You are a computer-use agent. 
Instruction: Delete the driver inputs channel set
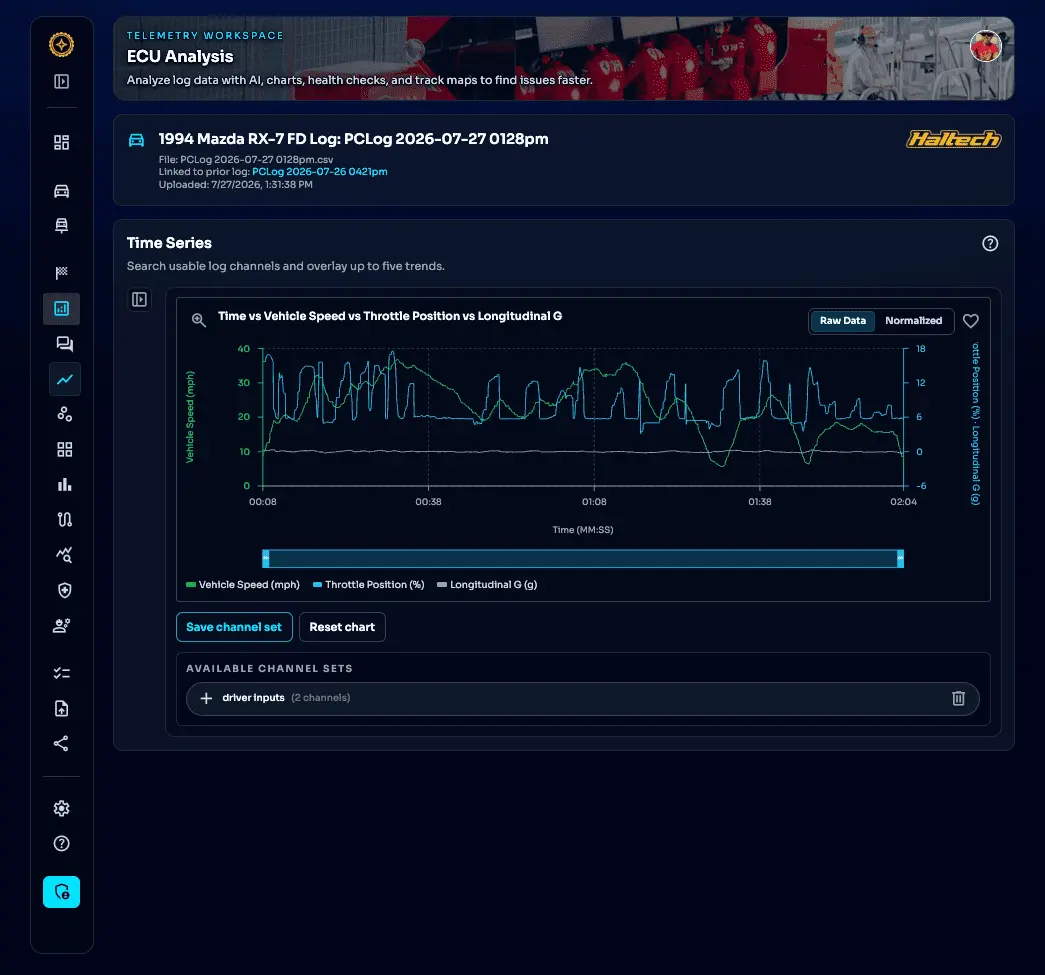pos(958,698)
